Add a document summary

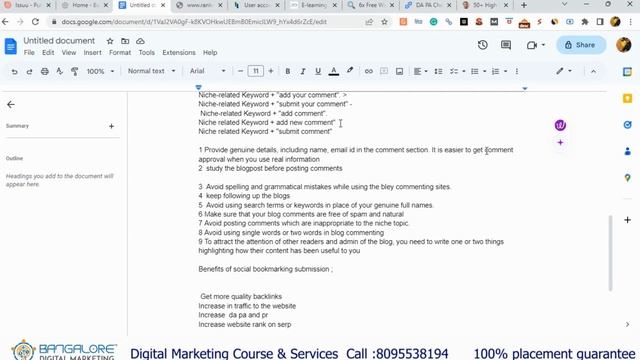click(x=111, y=126)
